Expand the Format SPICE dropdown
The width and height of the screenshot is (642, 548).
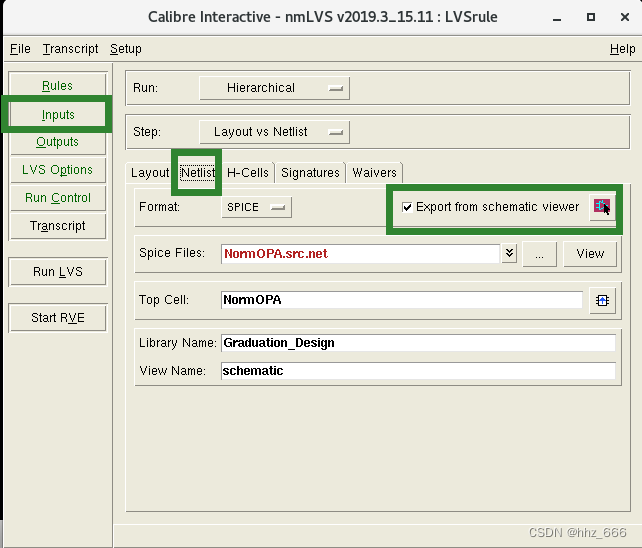256,207
